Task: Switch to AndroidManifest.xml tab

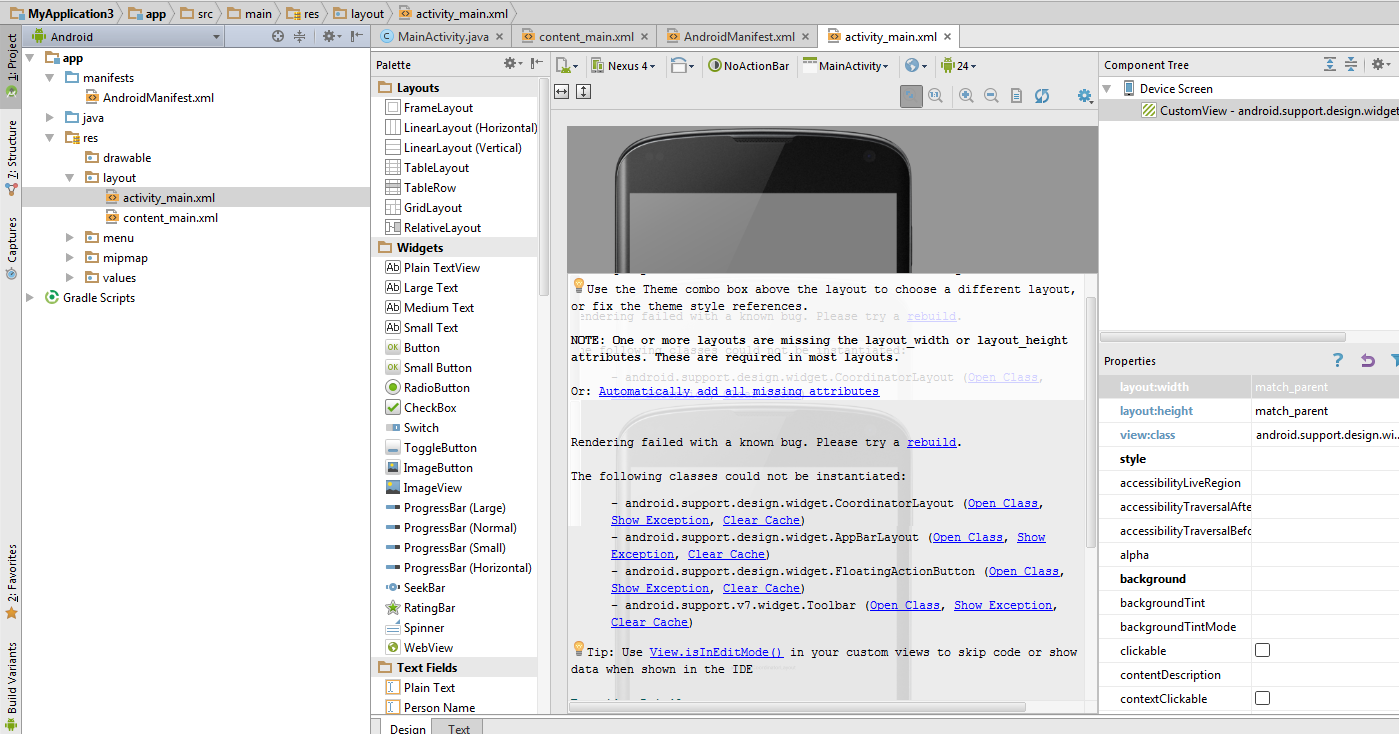Action: coord(739,37)
